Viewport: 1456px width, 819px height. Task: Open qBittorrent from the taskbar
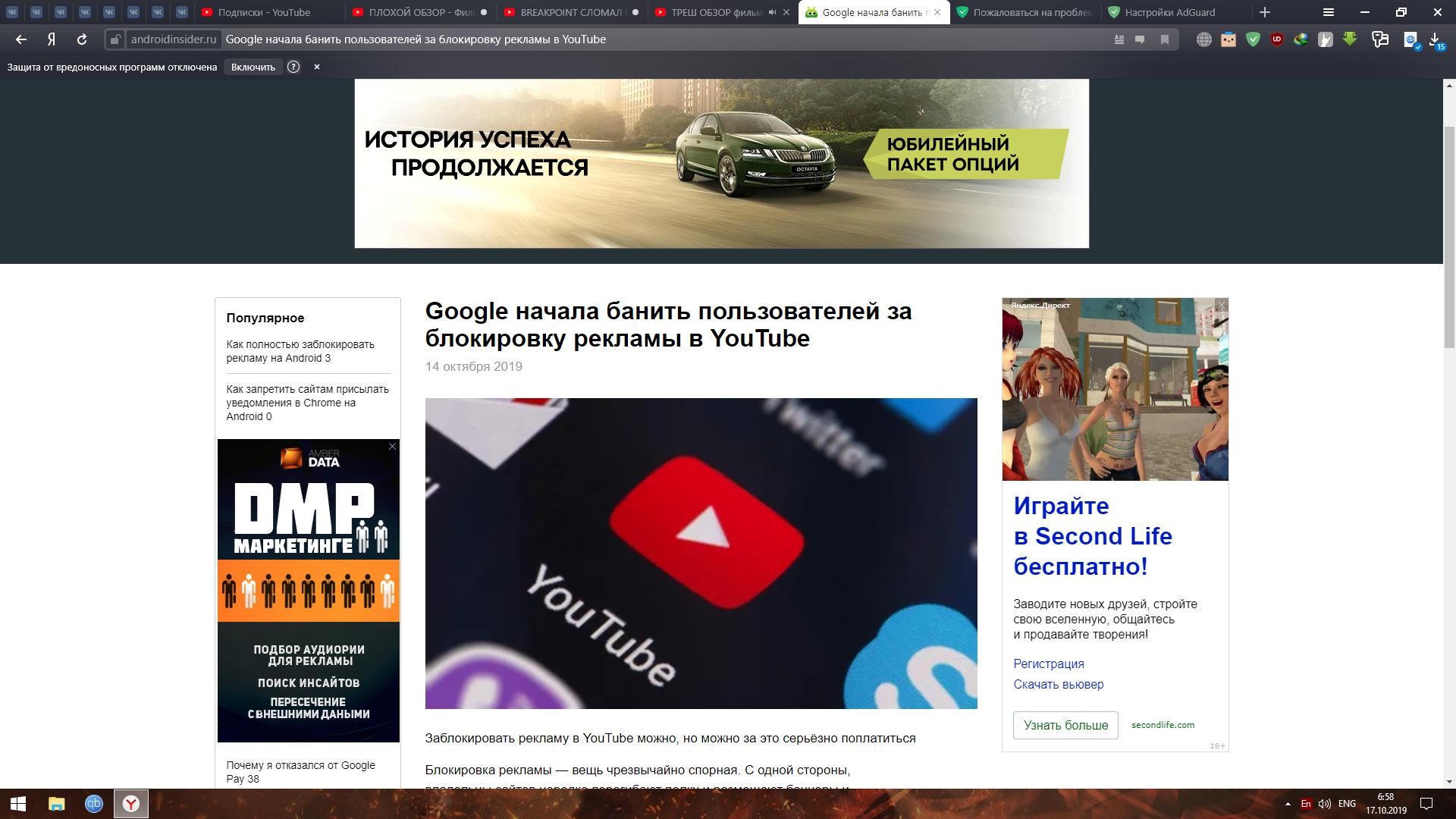coord(93,804)
